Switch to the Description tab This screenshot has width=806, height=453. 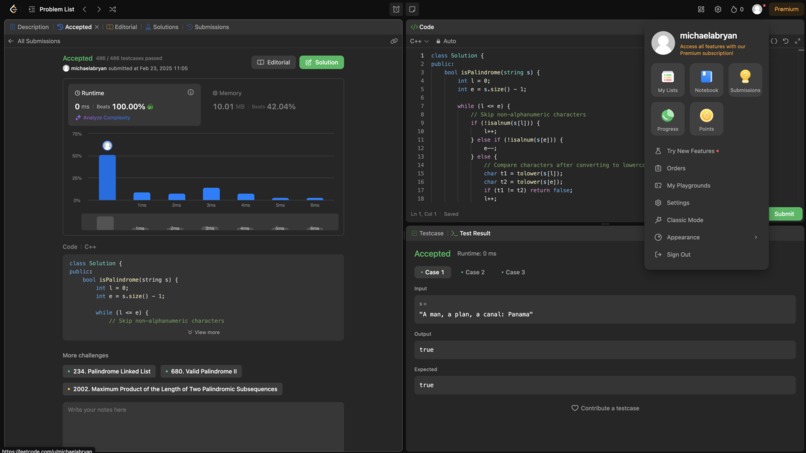click(29, 27)
